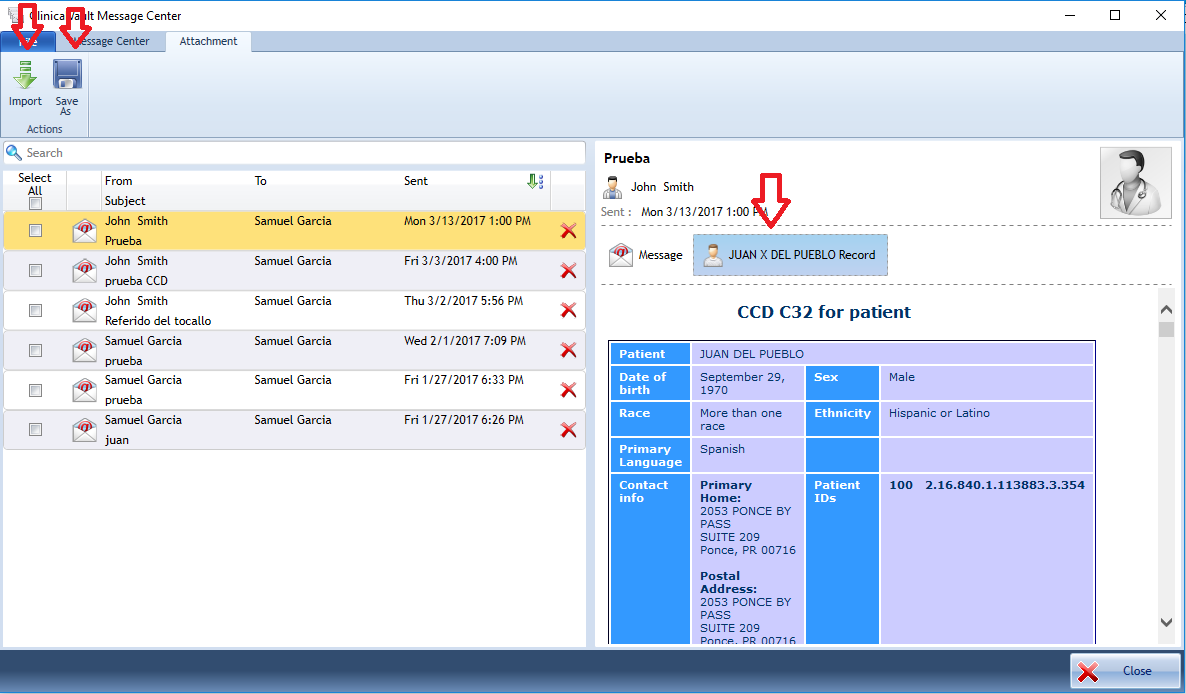
Task: Click envelope icon of the juan message
Action: point(84,430)
